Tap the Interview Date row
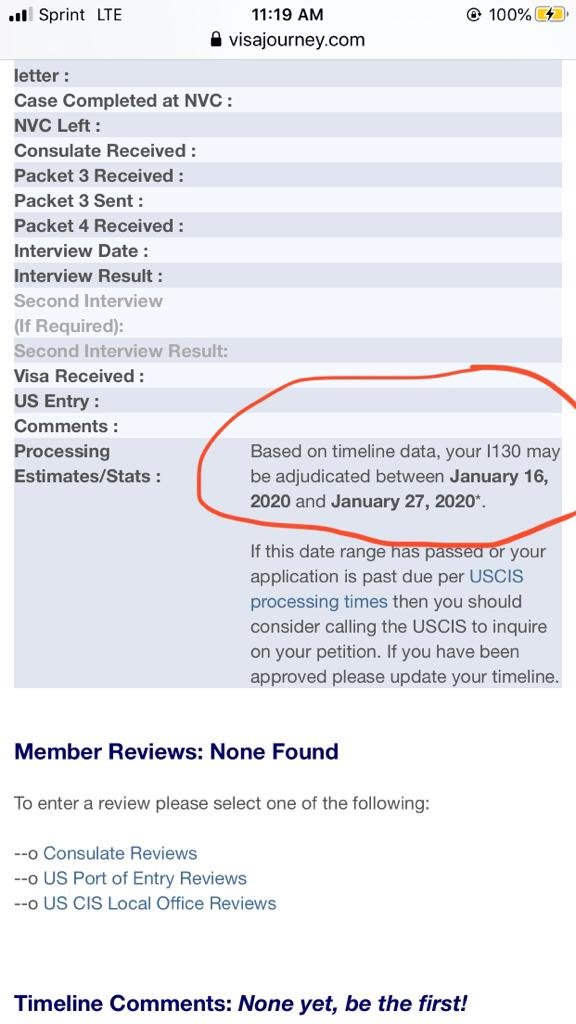This screenshot has height=1024, width=576. [x=287, y=251]
